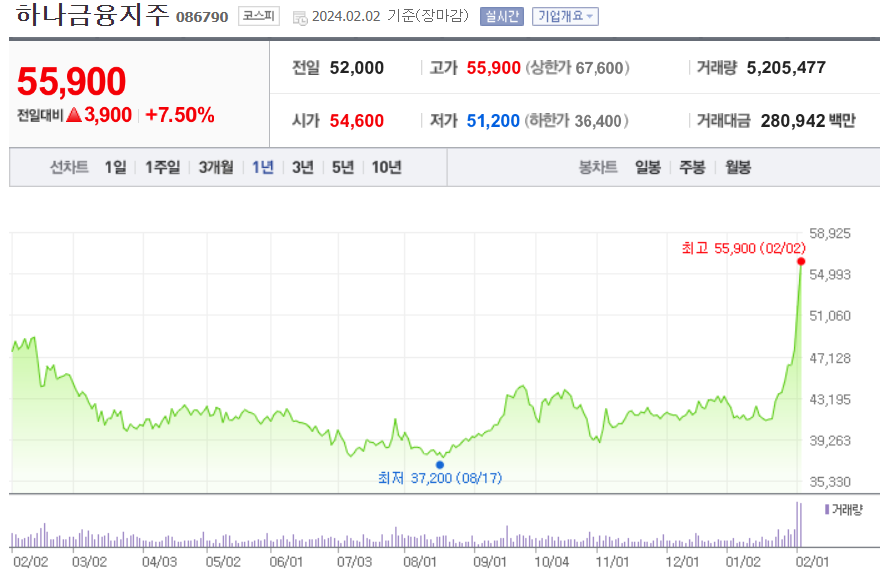Select the 3개월 line chart tab
Image resolution: width=880 pixels, height=581 pixels.
pos(216,167)
